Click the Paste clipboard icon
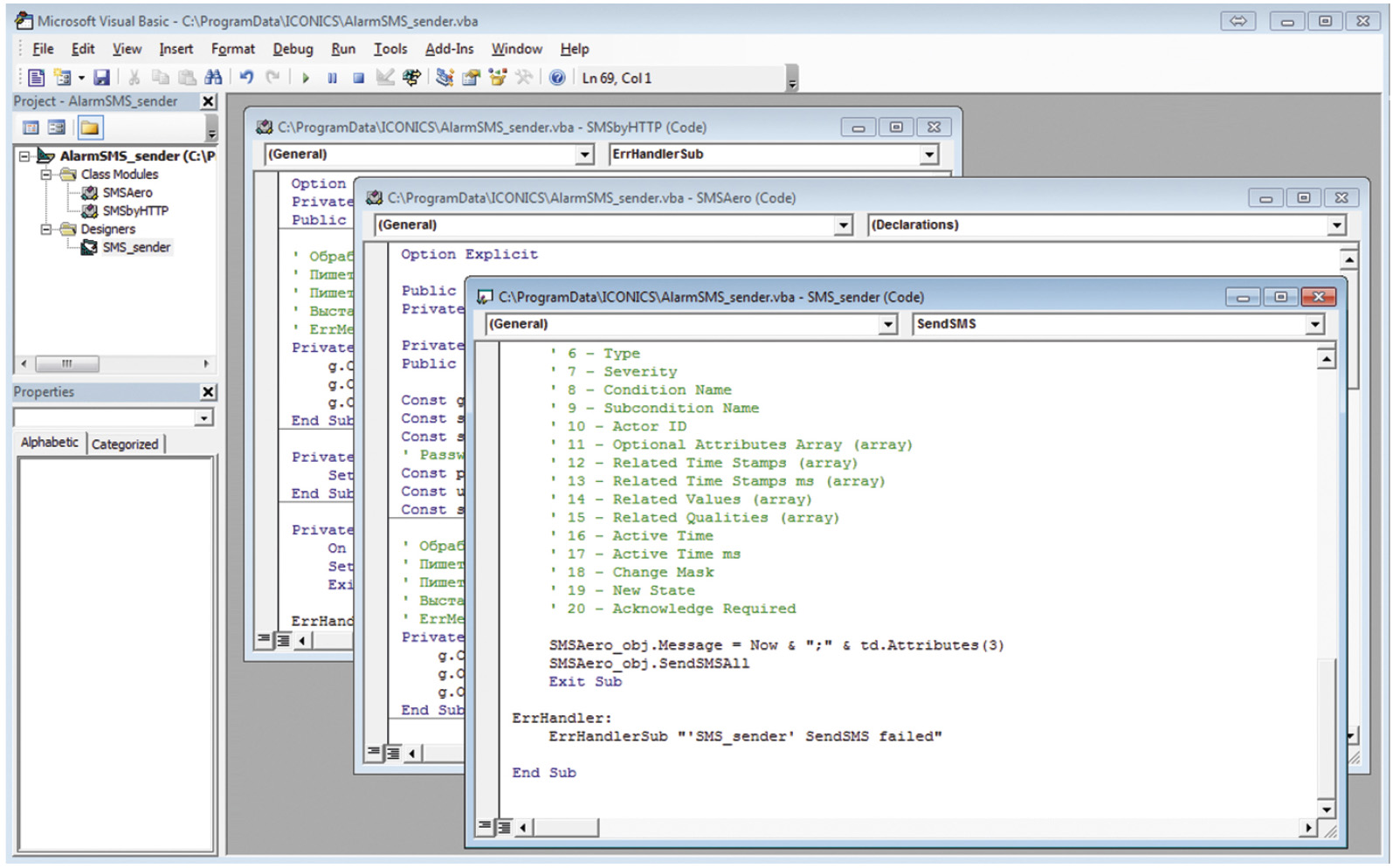 pos(186,78)
